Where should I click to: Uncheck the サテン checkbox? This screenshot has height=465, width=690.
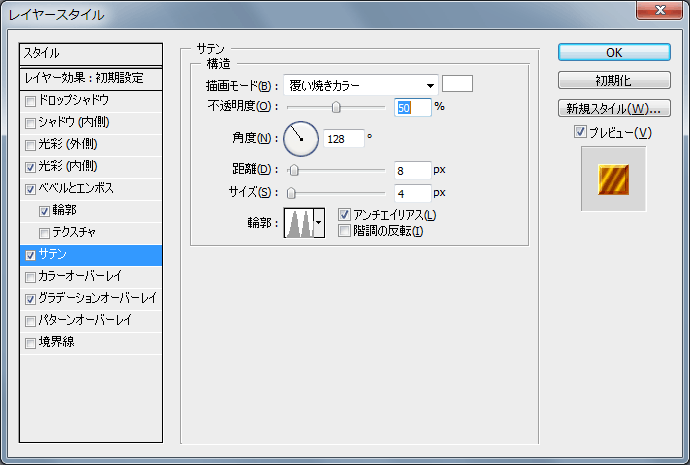[x=30, y=256]
